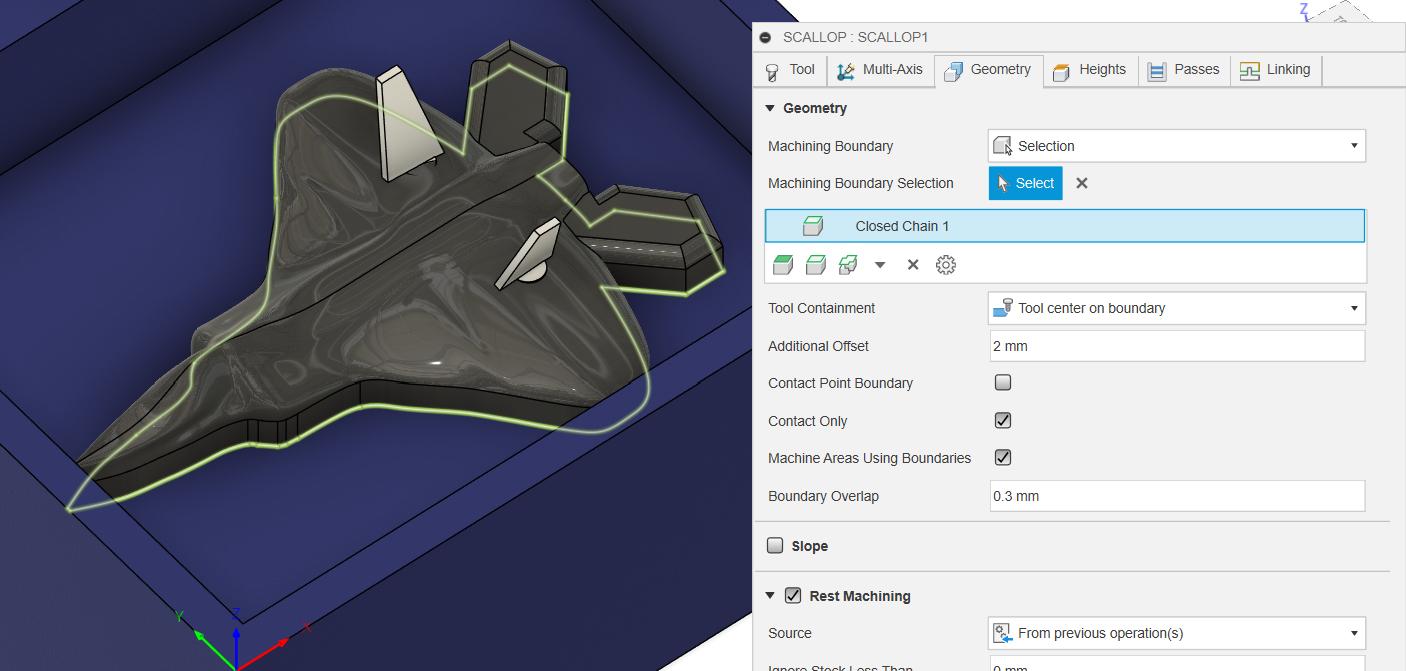Edit the Additional Offset field
Image resolution: width=1406 pixels, height=671 pixels.
tap(1177, 346)
